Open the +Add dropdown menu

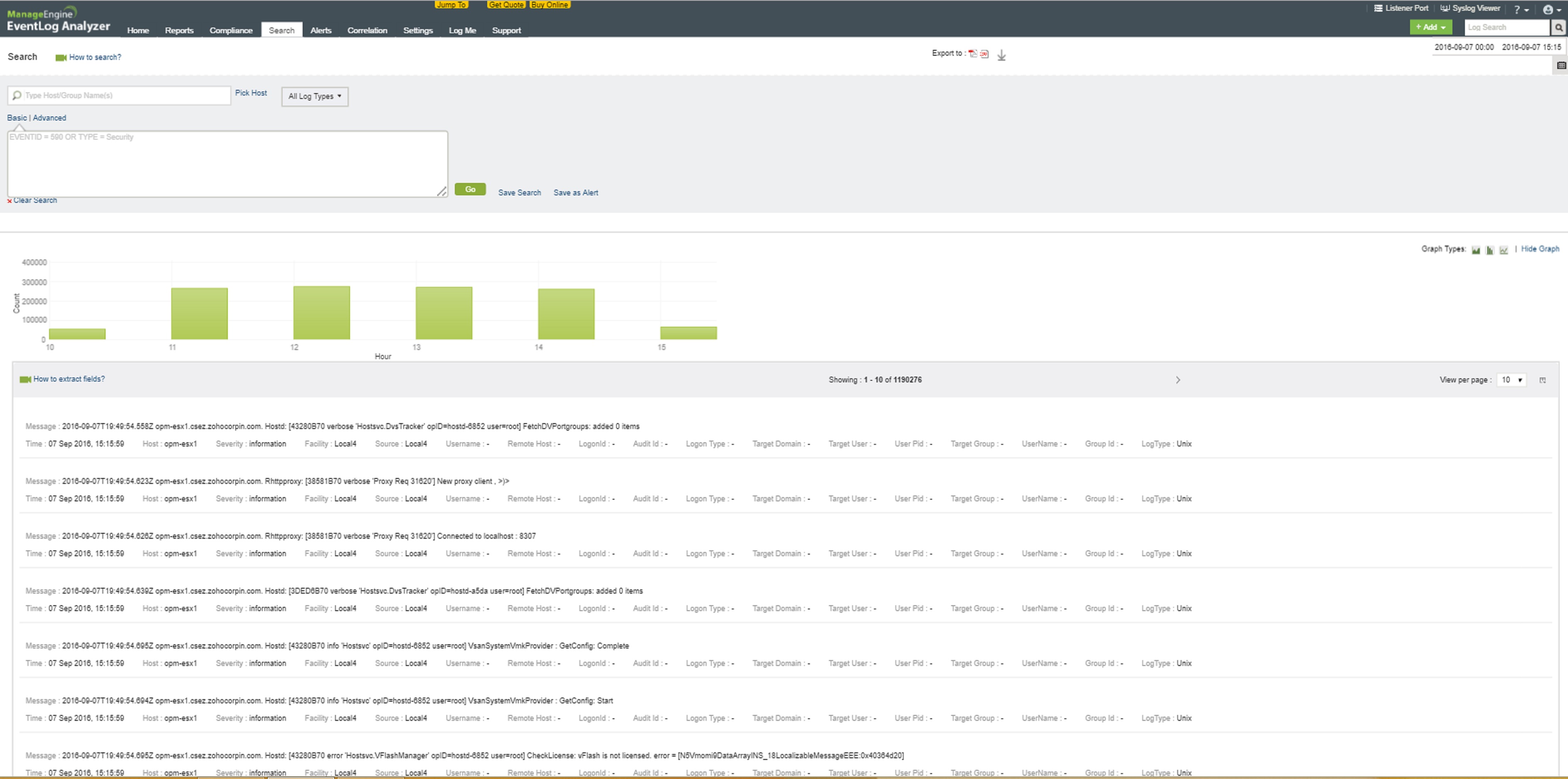pos(1431,27)
